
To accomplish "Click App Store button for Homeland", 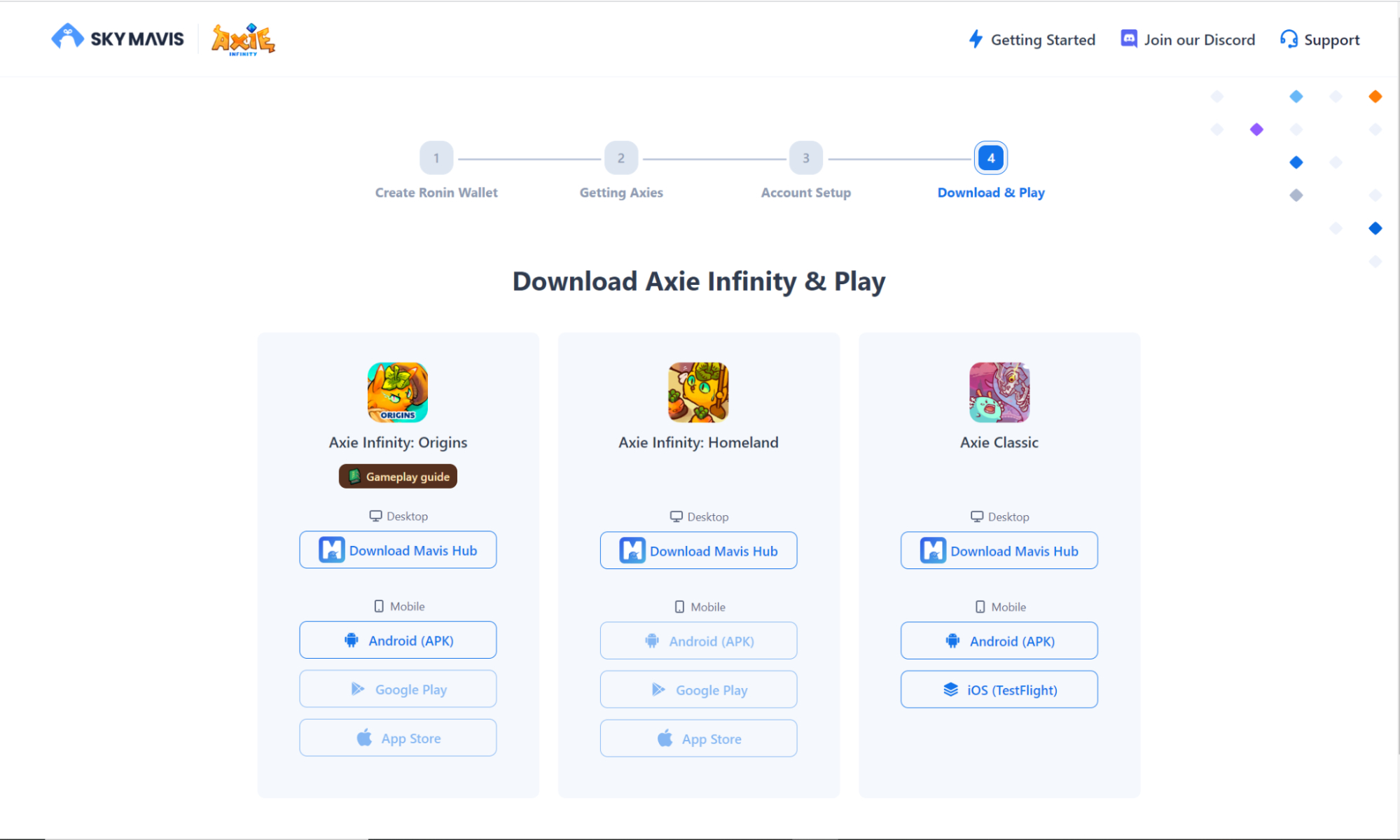I will [698, 737].
